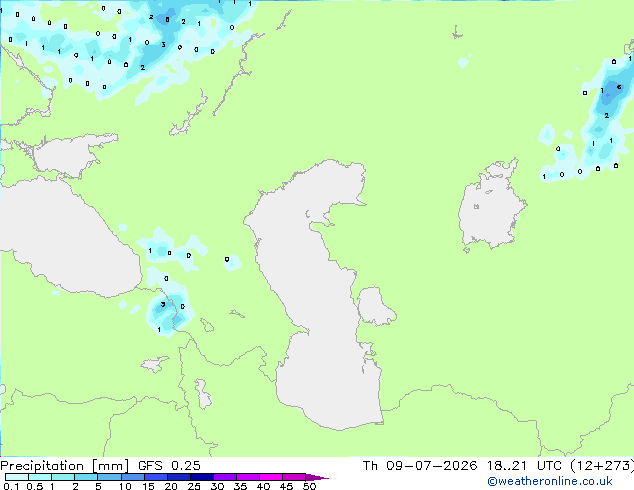
Task: Click the 35–40 mm purple legend swatch
Action: [x=248, y=477]
